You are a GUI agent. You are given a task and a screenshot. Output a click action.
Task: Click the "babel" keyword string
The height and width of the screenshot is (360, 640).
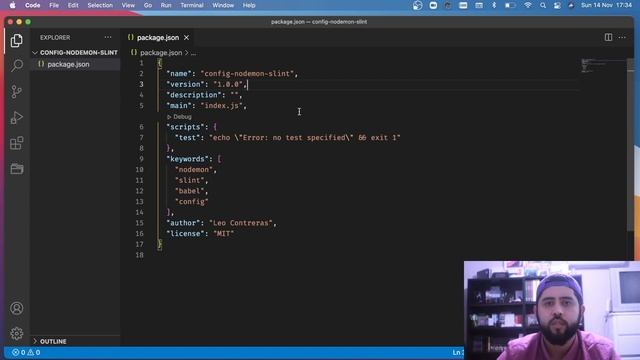pos(190,191)
